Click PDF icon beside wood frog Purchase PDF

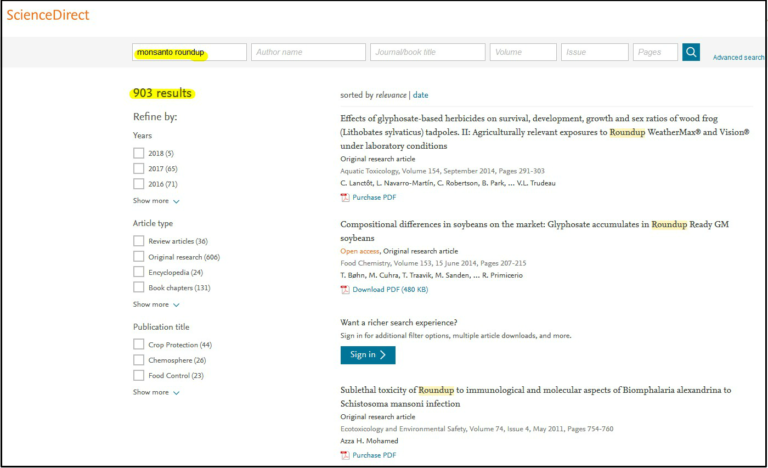point(345,197)
